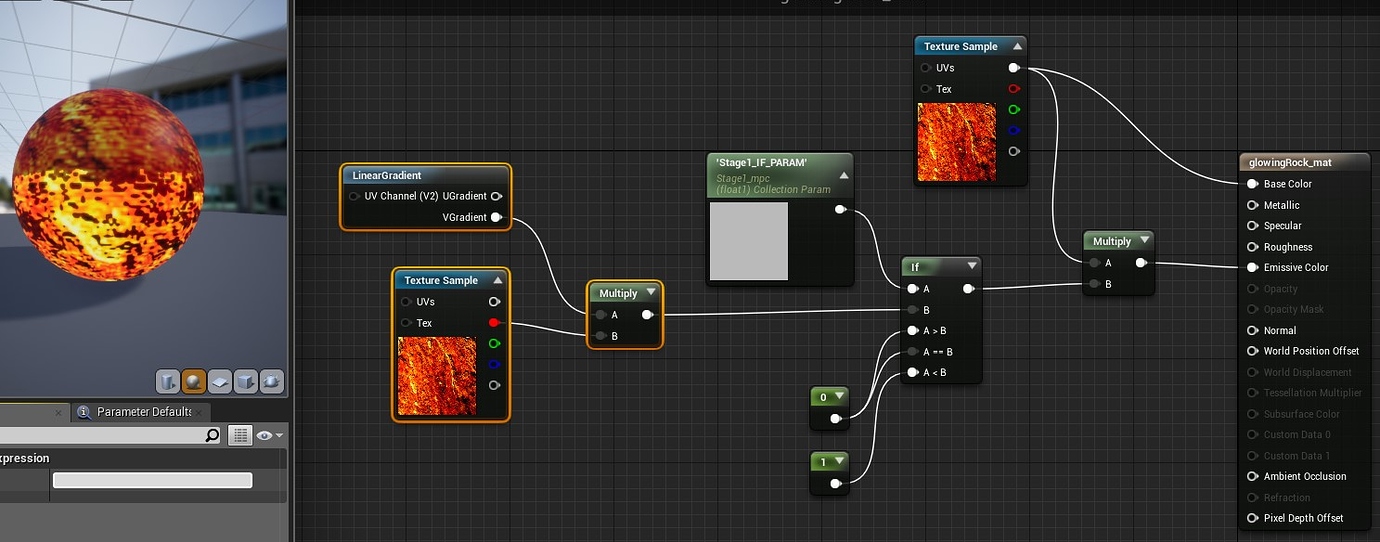1380x542 pixels.
Task: Click the gray preview swatch of Stage1_IF_PARAM
Action: [x=749, y=241]
